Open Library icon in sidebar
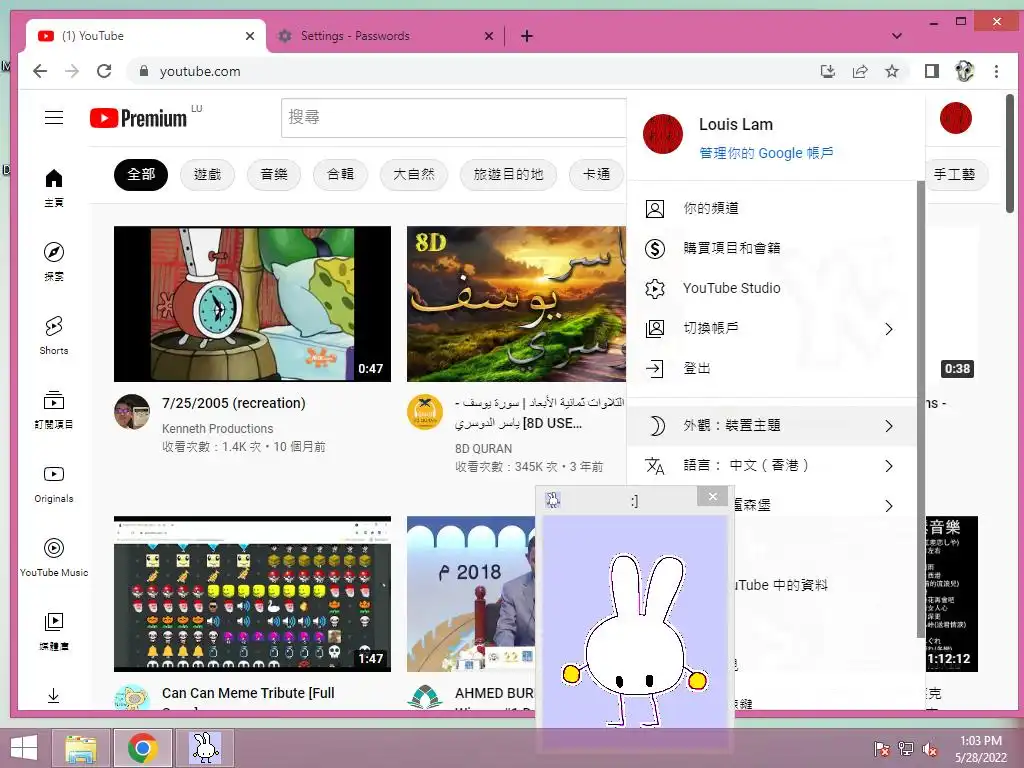Screen dimensions: 1024x768 pos(54,622)
